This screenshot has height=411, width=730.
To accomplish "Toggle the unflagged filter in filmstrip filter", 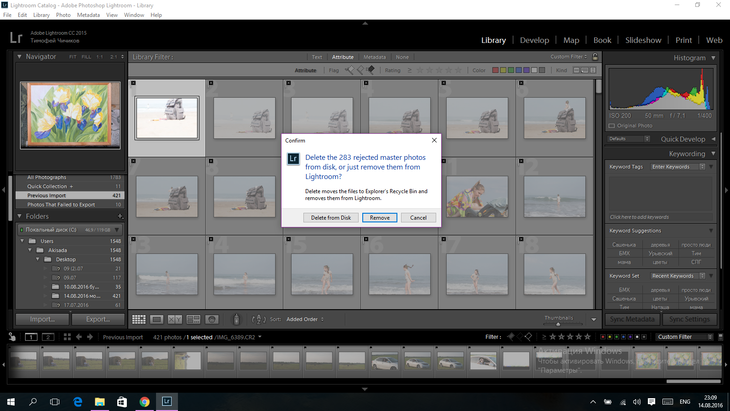I will (520, 337).
